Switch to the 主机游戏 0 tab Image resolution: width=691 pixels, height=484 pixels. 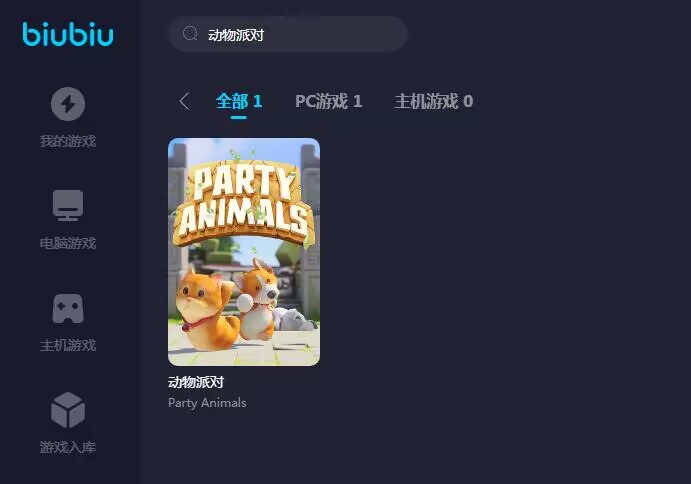click(434, 101)
